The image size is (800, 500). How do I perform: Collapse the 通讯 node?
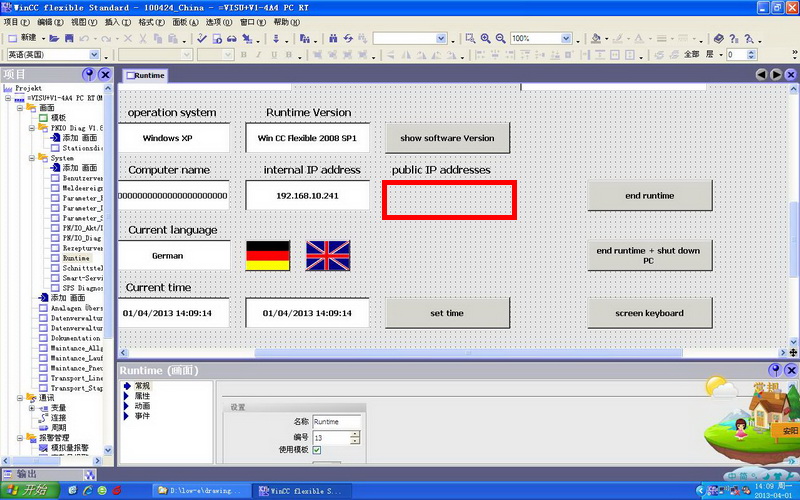[x=20, y=397]
